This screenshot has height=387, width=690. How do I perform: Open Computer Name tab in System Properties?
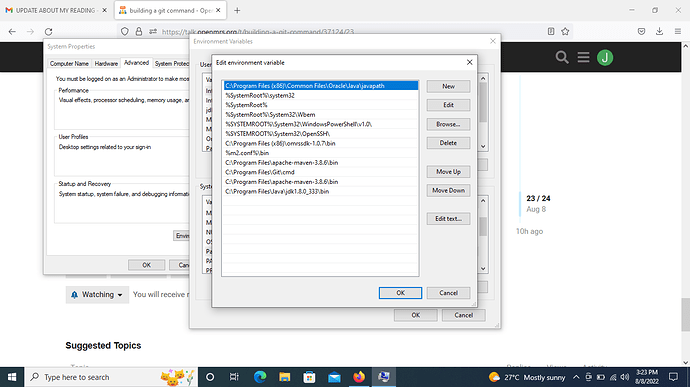pos(69,64)
